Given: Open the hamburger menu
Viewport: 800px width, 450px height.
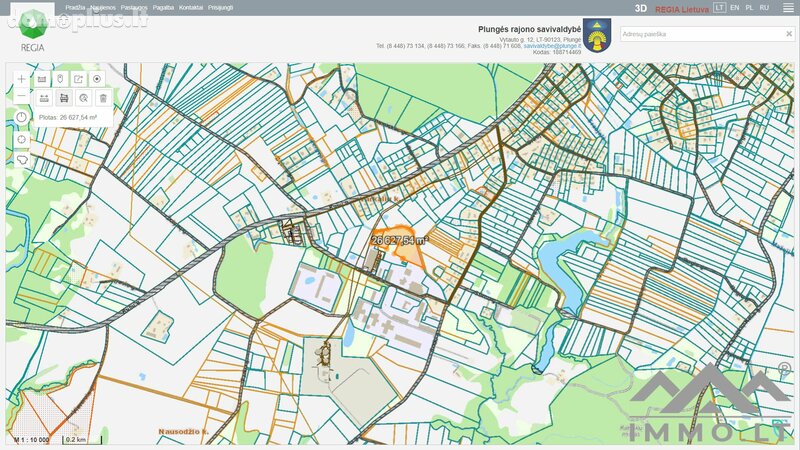Looking at the screenshot, I should click(x=788, y=8).
